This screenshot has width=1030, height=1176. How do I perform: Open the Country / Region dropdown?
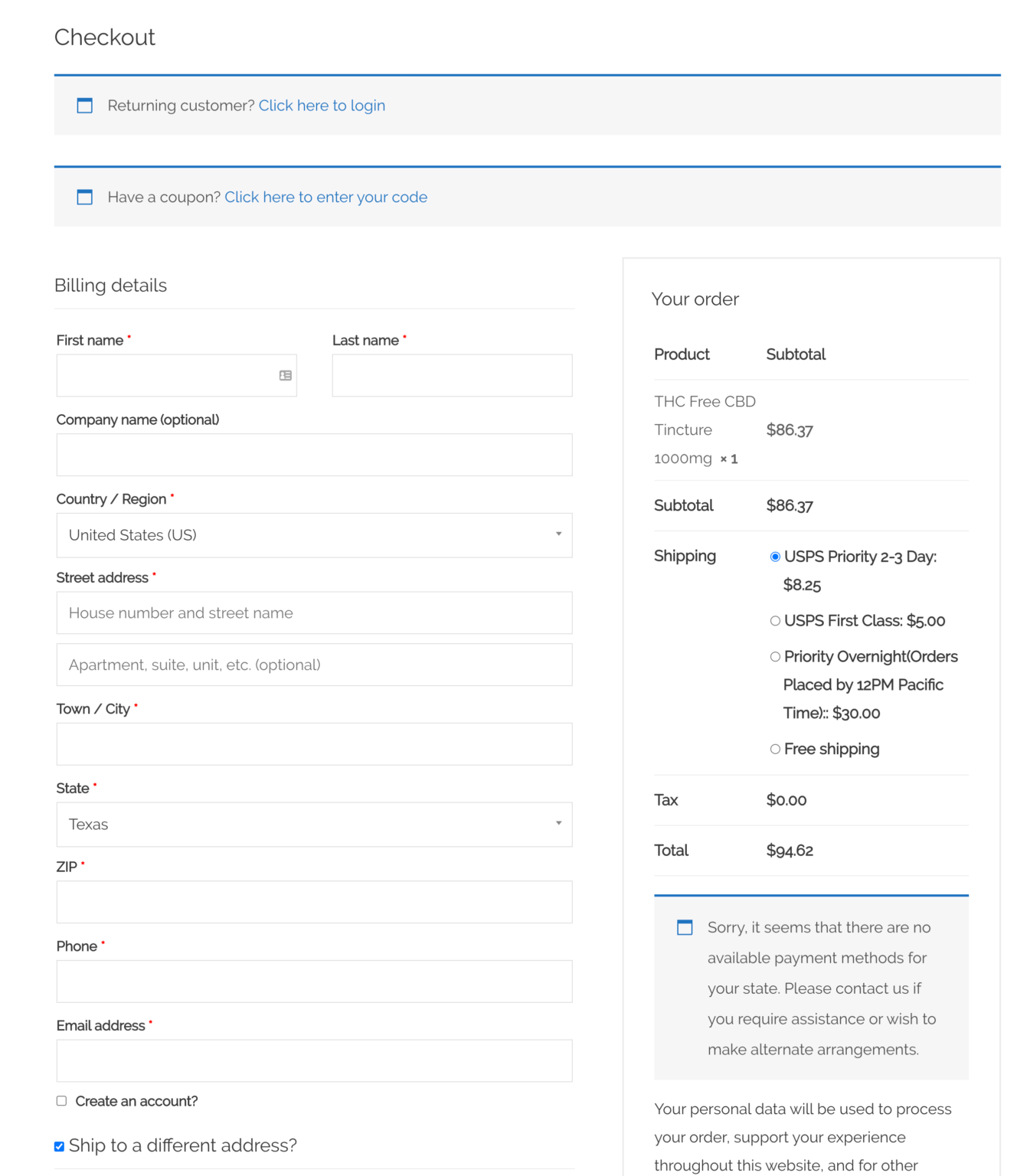tap(314, 535)
